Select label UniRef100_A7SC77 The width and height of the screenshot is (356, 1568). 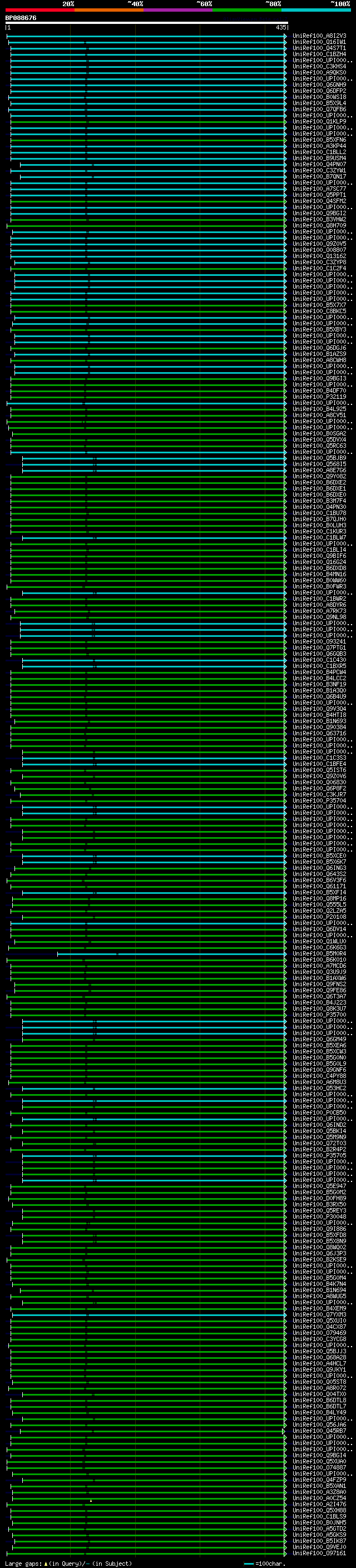319,189
